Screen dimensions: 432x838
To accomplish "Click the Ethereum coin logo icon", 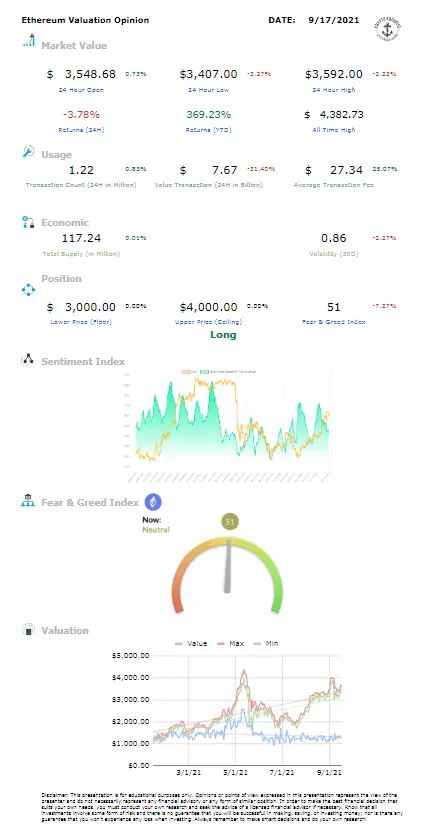I will coord(153,502).
